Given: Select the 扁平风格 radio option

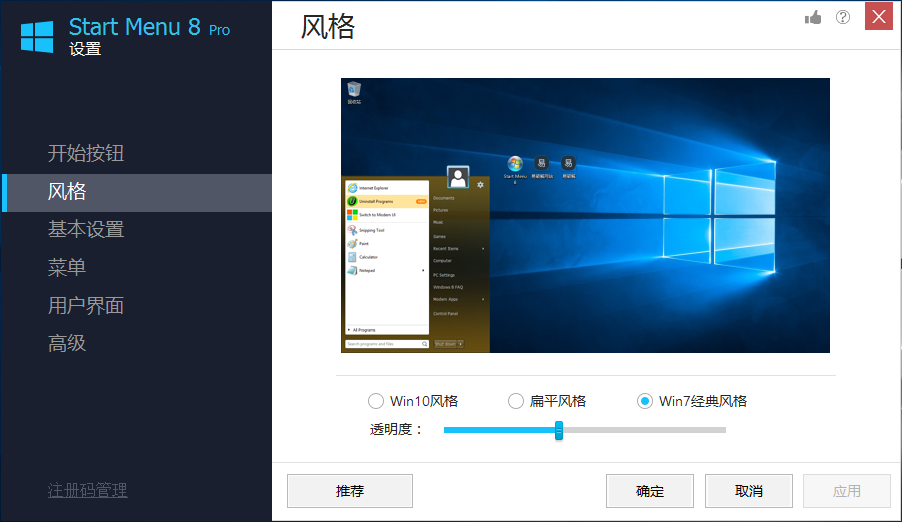Looking at the screenshot, I should (516, 401).
